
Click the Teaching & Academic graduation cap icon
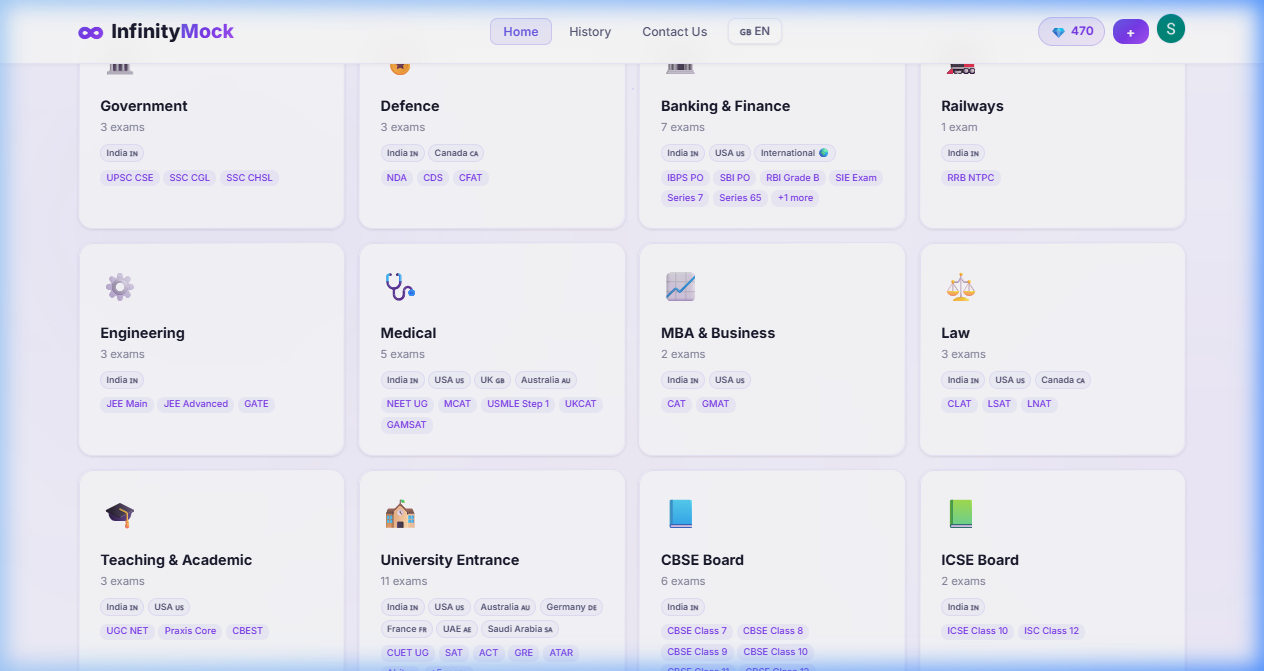pyautogui.click(x=120, y=514)
